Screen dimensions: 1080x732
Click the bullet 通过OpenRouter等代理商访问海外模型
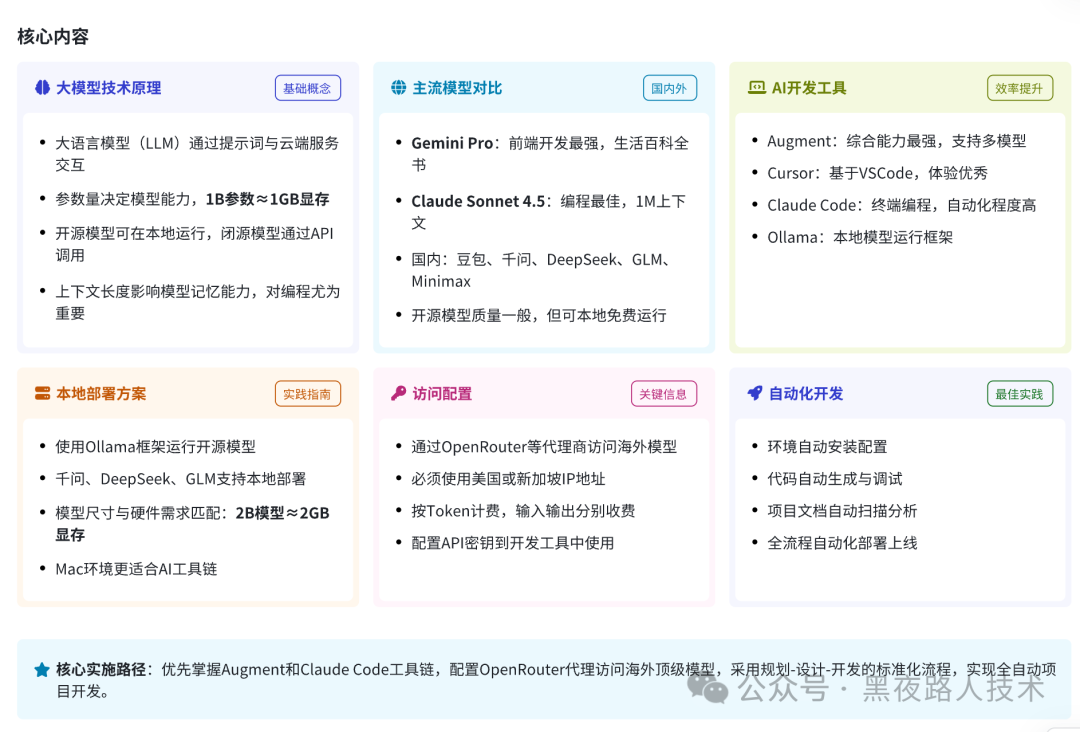pos(543,447)
